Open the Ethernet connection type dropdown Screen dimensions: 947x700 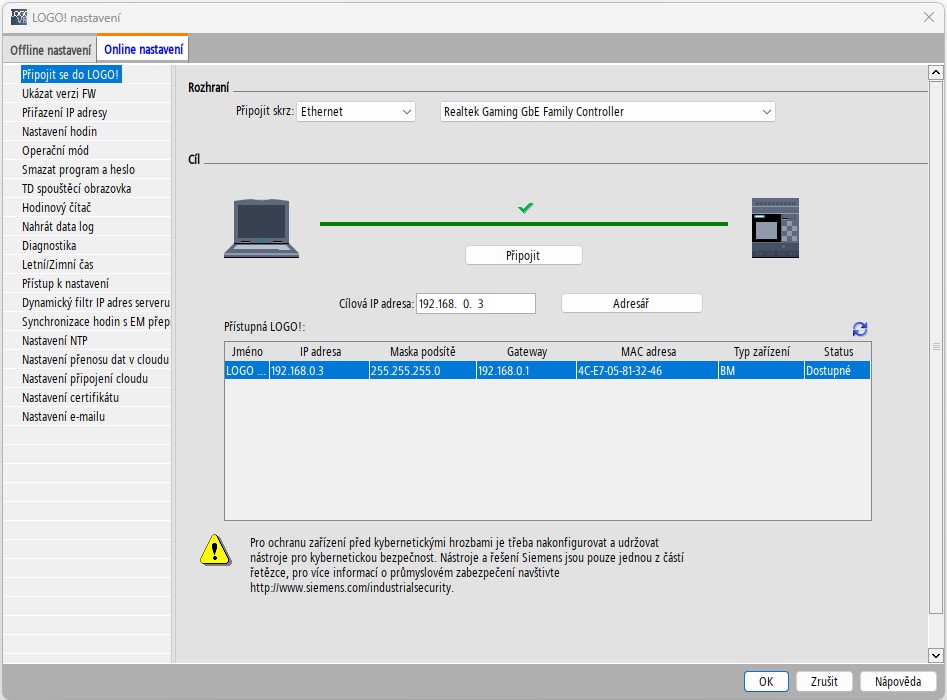(356, 112)
